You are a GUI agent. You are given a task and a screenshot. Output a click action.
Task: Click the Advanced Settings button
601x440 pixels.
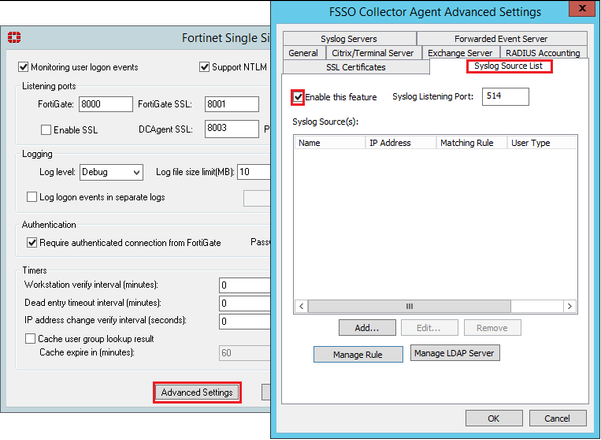pyautogui.click(x=197, y=392)
